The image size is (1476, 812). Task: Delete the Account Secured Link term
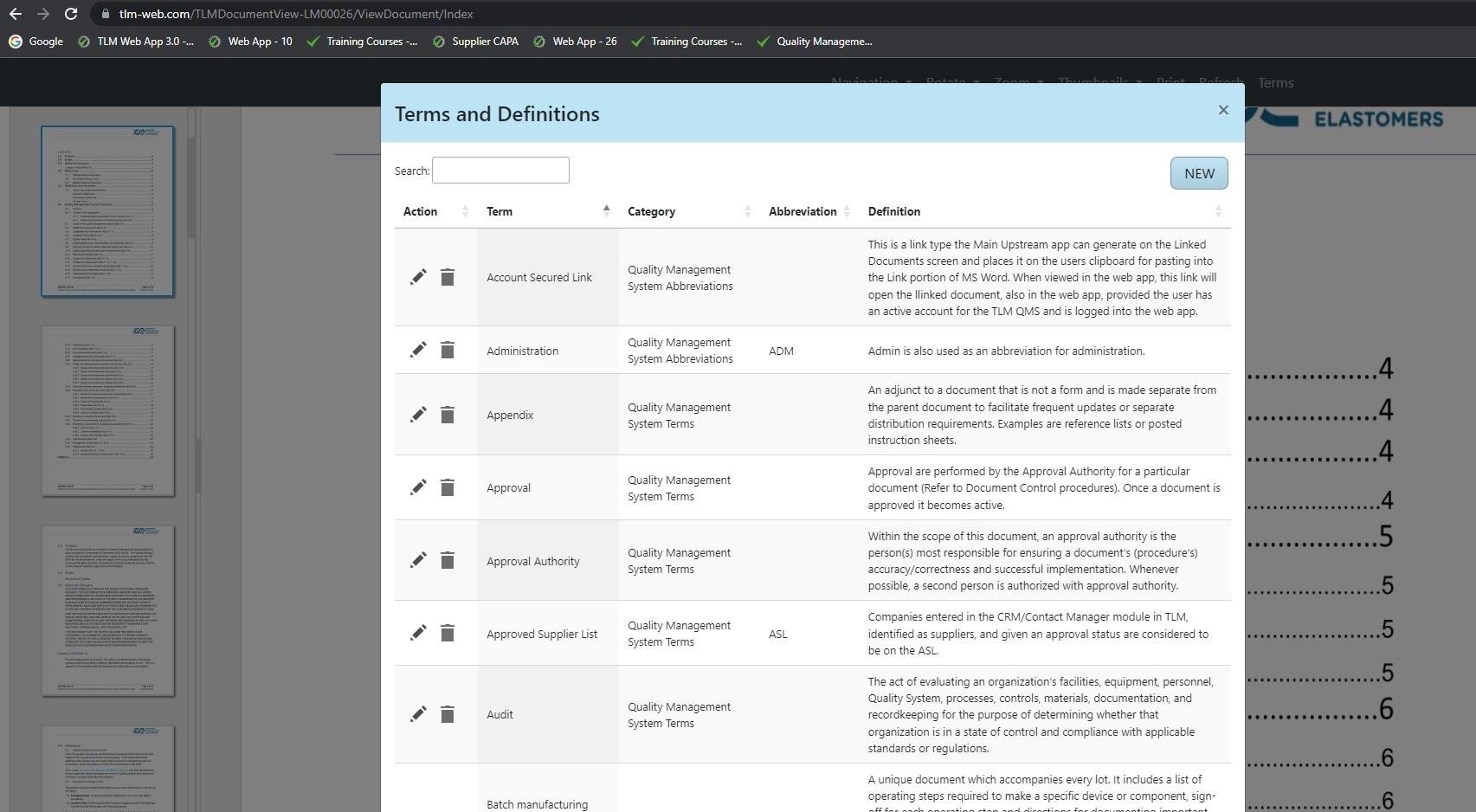[448, 277]
